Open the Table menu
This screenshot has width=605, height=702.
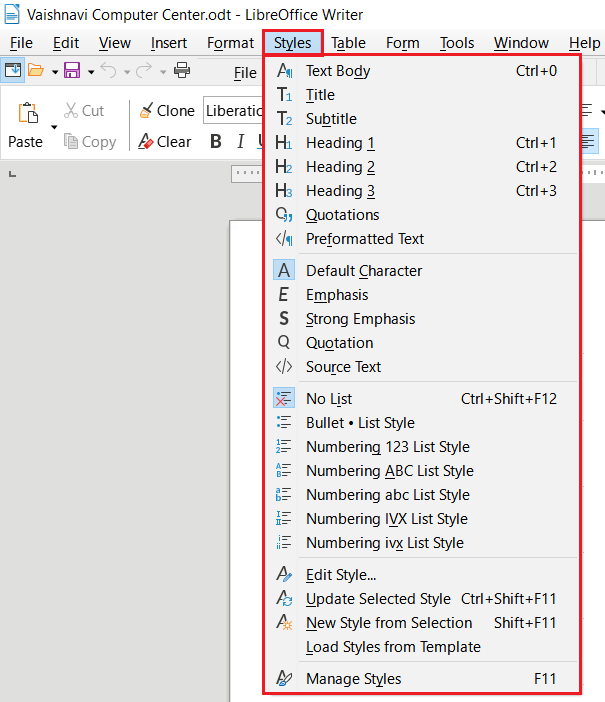[x=348, y=43]
